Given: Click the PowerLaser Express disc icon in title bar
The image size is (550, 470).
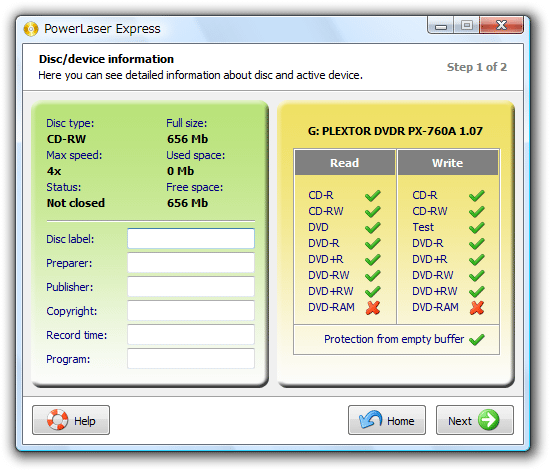Looking at the screenshot, I should [x=31, y=29].
